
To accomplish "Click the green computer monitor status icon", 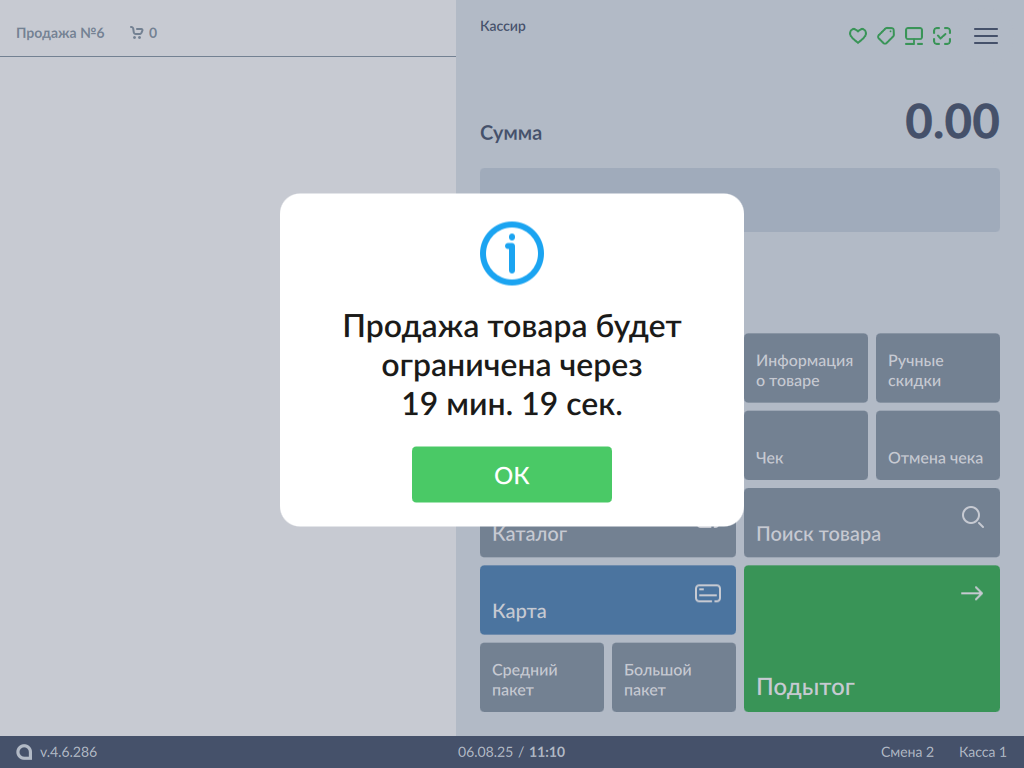I will [913, 36].
